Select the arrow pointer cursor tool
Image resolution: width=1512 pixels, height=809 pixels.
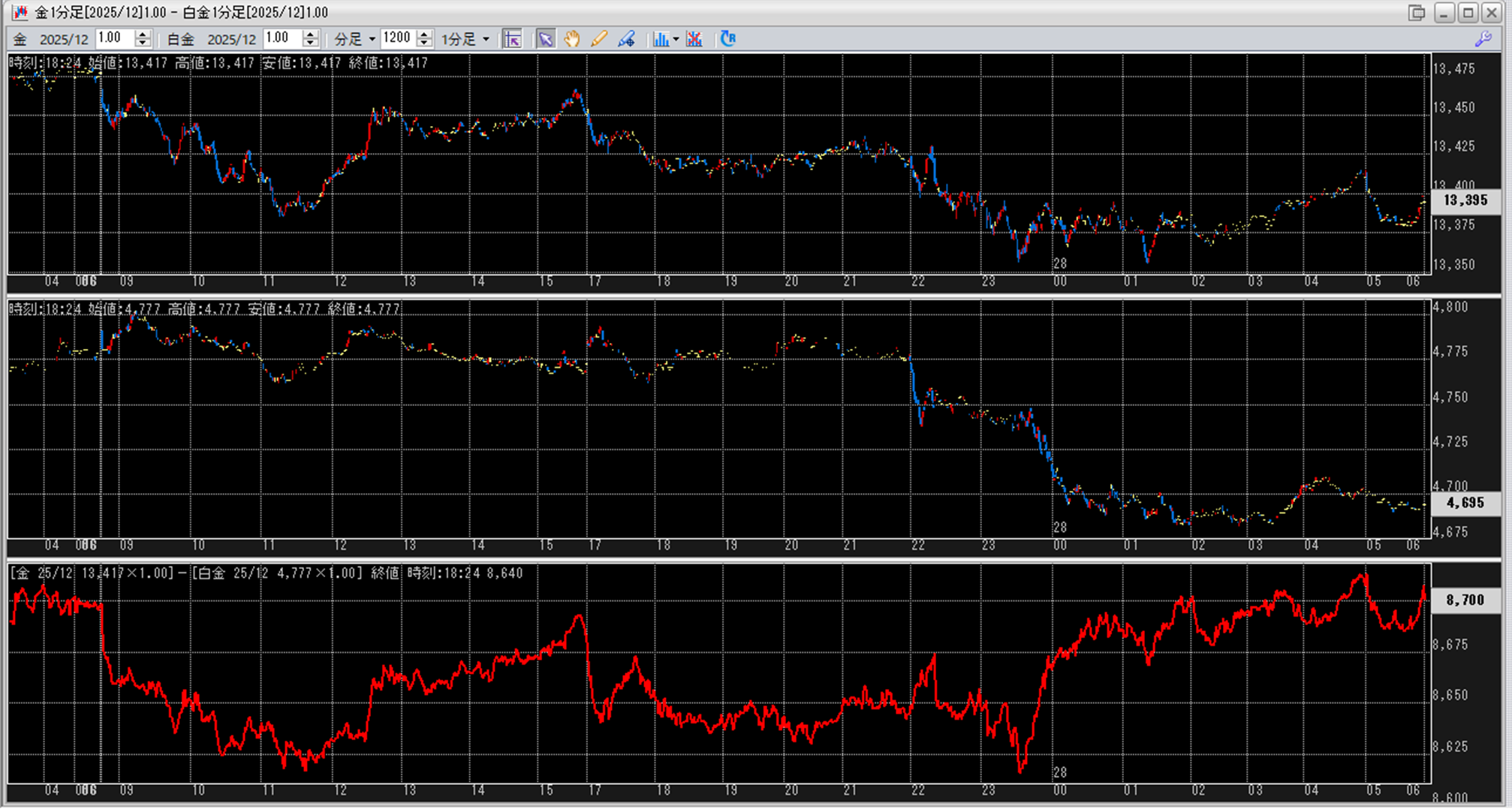pos(545,39)
